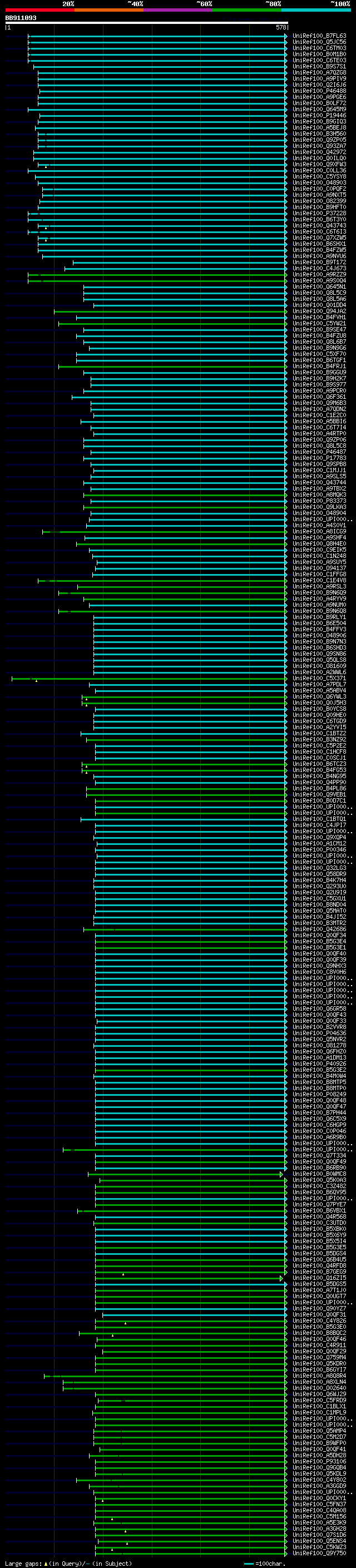This screenshot has width=356, height=1568.
Task: Select the UniRef100_B3H560 label
Action: (x=319, y=134)
